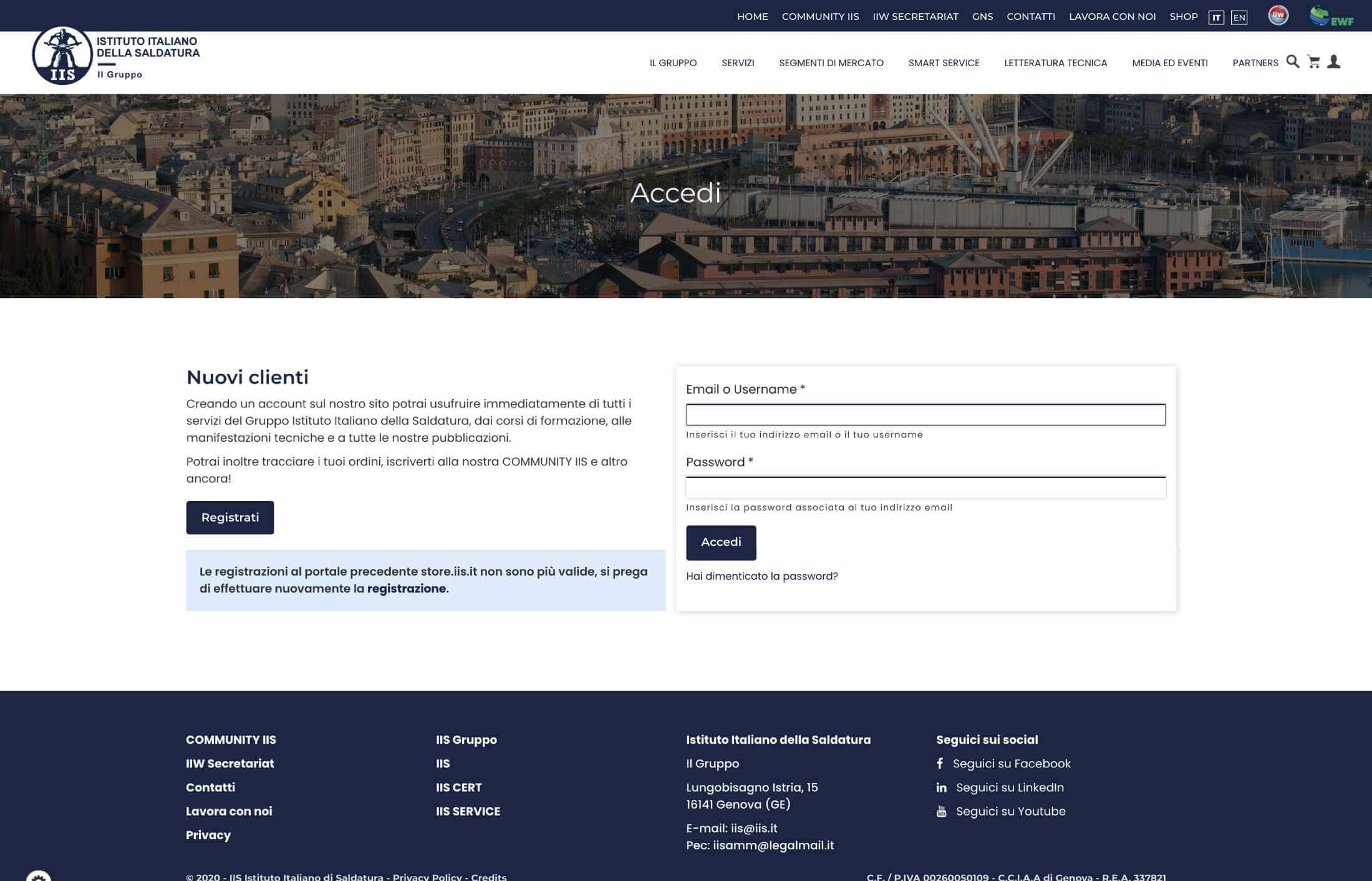Open CONTATTI in top bar
The height and width of the screenshot is (881, 1372).
(1031, 16)
